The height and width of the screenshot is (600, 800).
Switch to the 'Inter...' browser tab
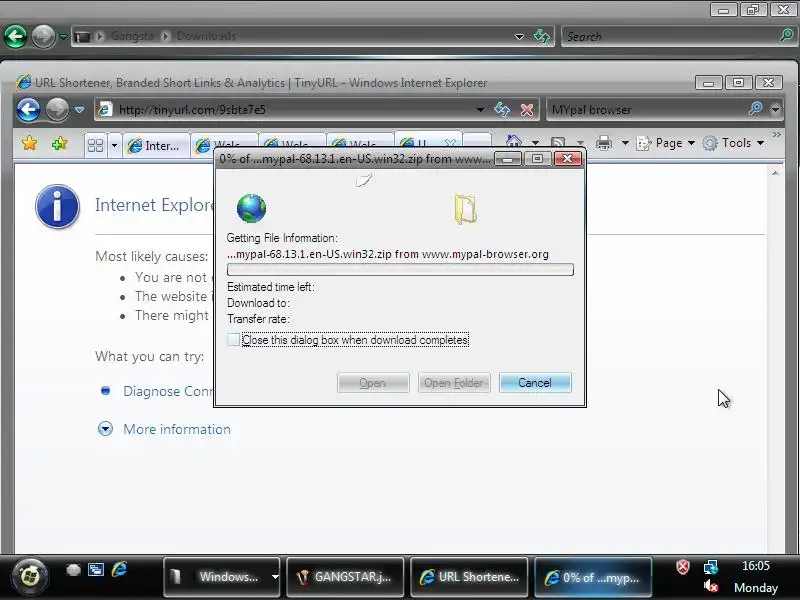[x=156, y=146]
